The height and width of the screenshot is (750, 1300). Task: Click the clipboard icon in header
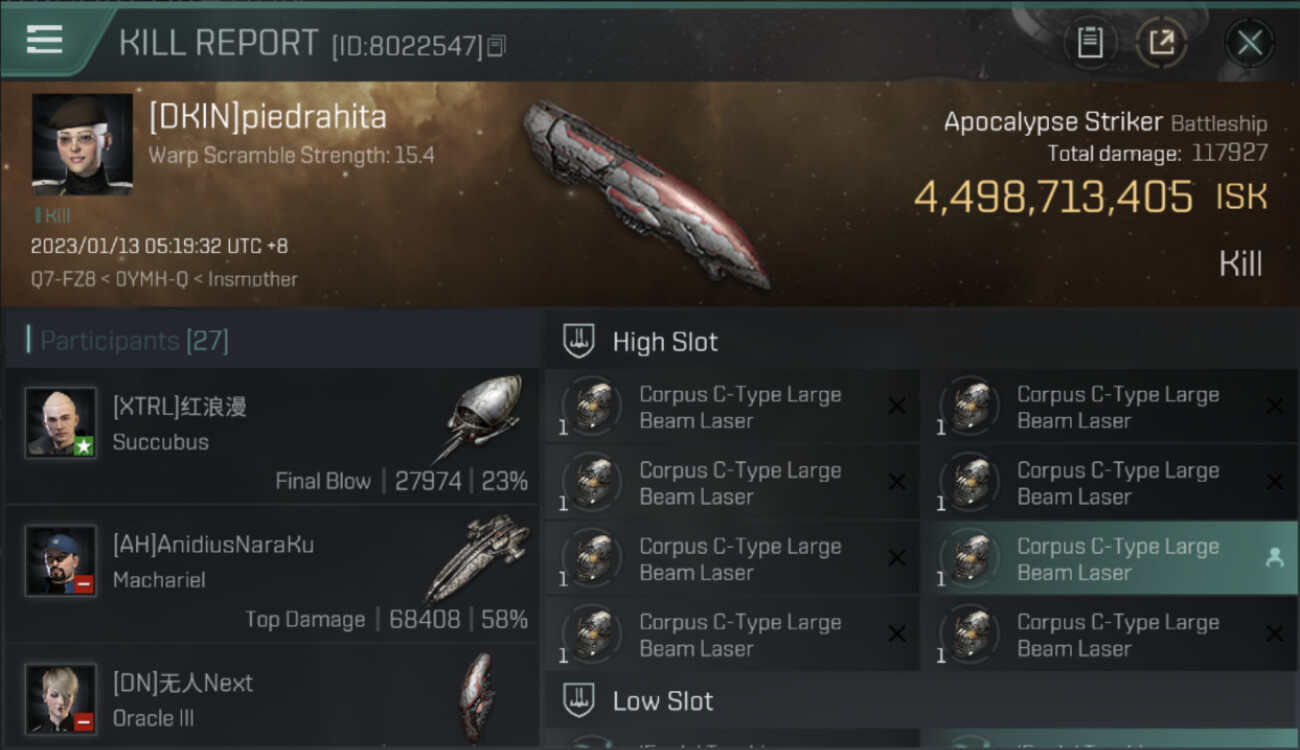point(1089,42)
